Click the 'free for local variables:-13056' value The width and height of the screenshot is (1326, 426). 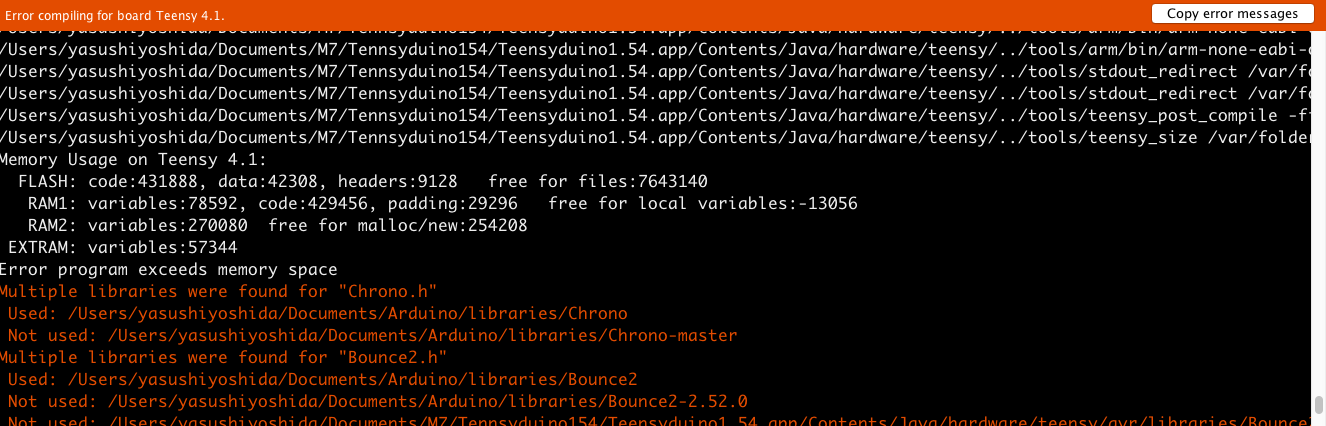[703, 204]
